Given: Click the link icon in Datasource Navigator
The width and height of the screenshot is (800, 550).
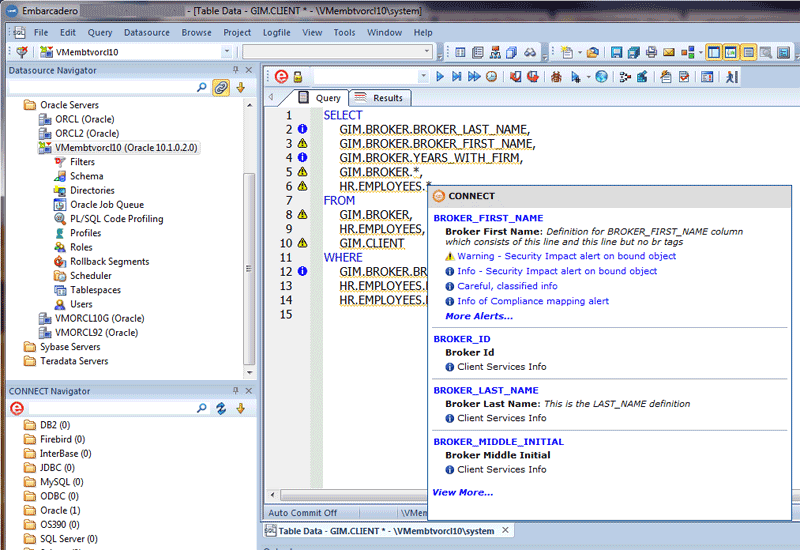Looking at the screenshot, I should pos(221,87).
